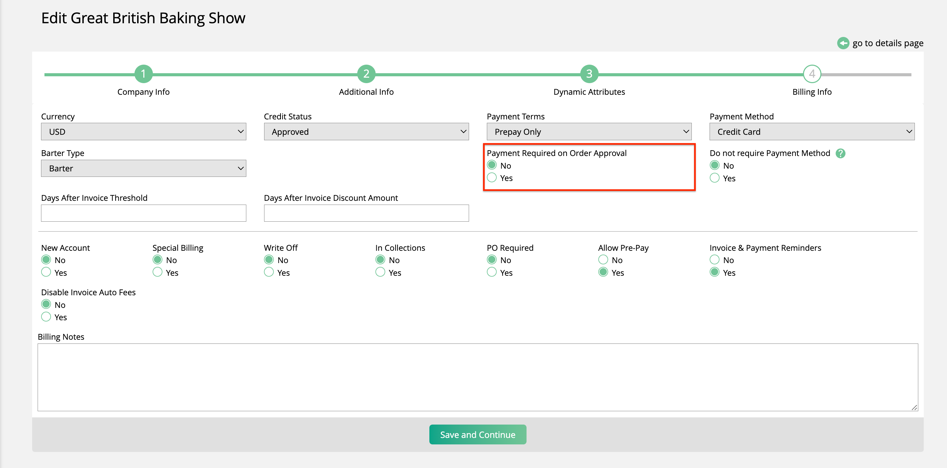Image resolution: width=947 pixels, height=468 pixels.
Task: Click the Days After Invoice Threshold field
Action: [x=144, y=213]
